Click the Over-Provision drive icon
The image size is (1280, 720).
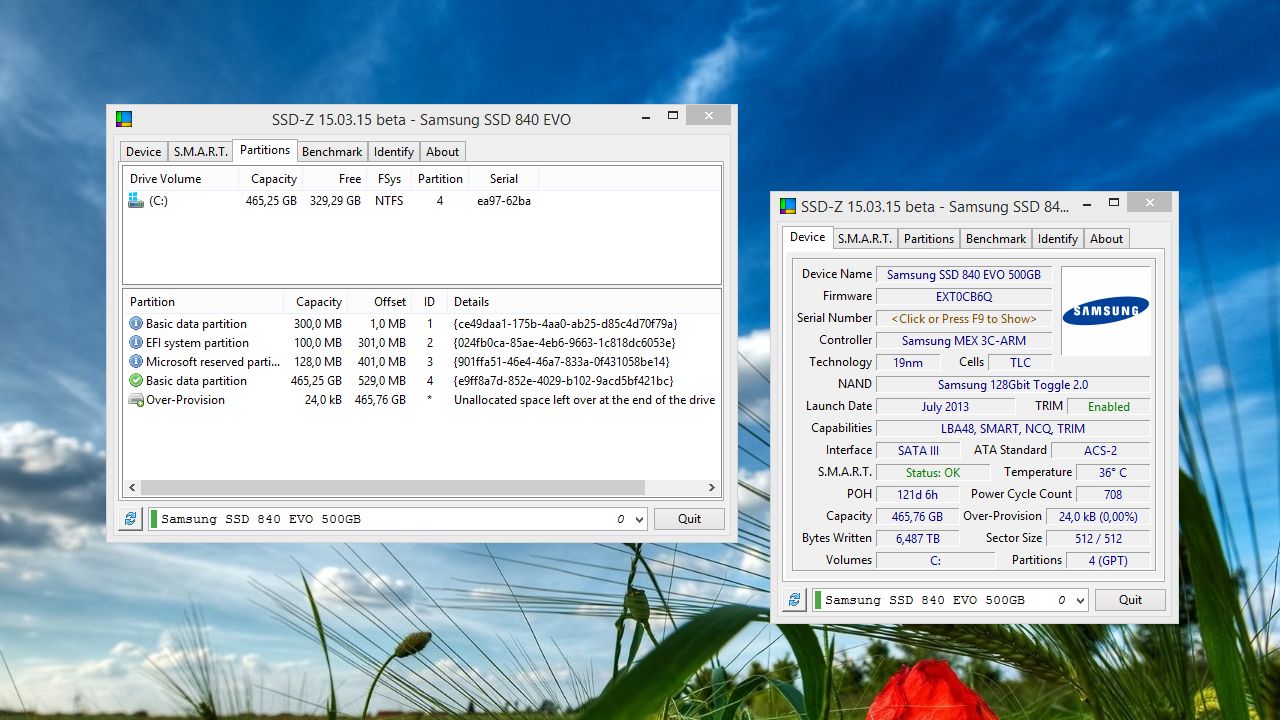tap(136, 400)
